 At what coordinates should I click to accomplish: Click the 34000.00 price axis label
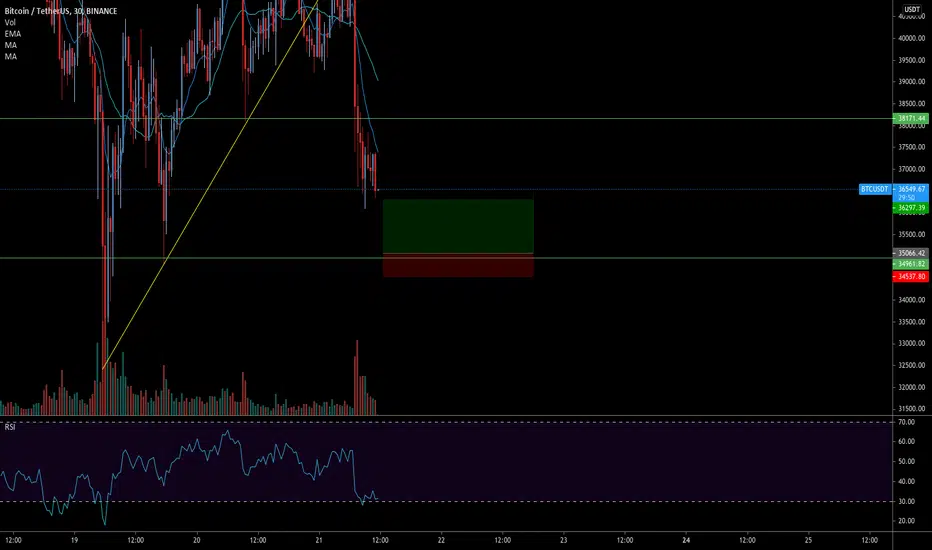click(912, 300)
